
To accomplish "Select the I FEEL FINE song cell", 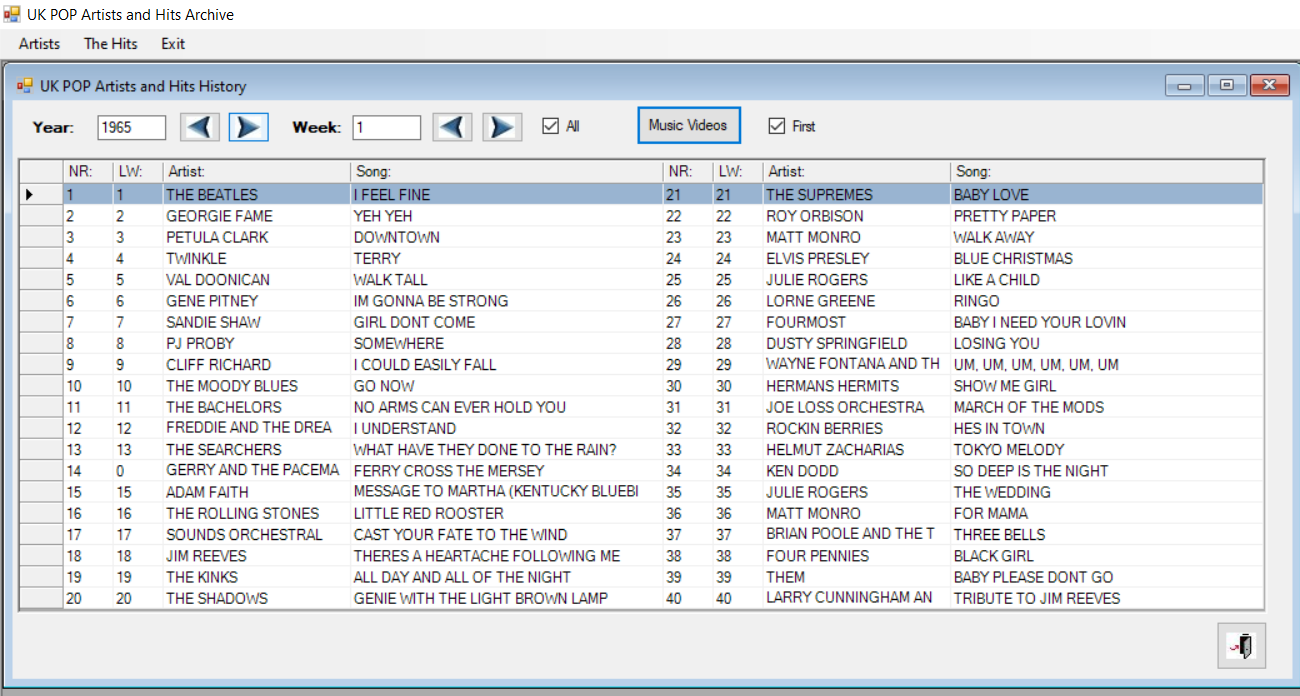I will tap(506, 195).
